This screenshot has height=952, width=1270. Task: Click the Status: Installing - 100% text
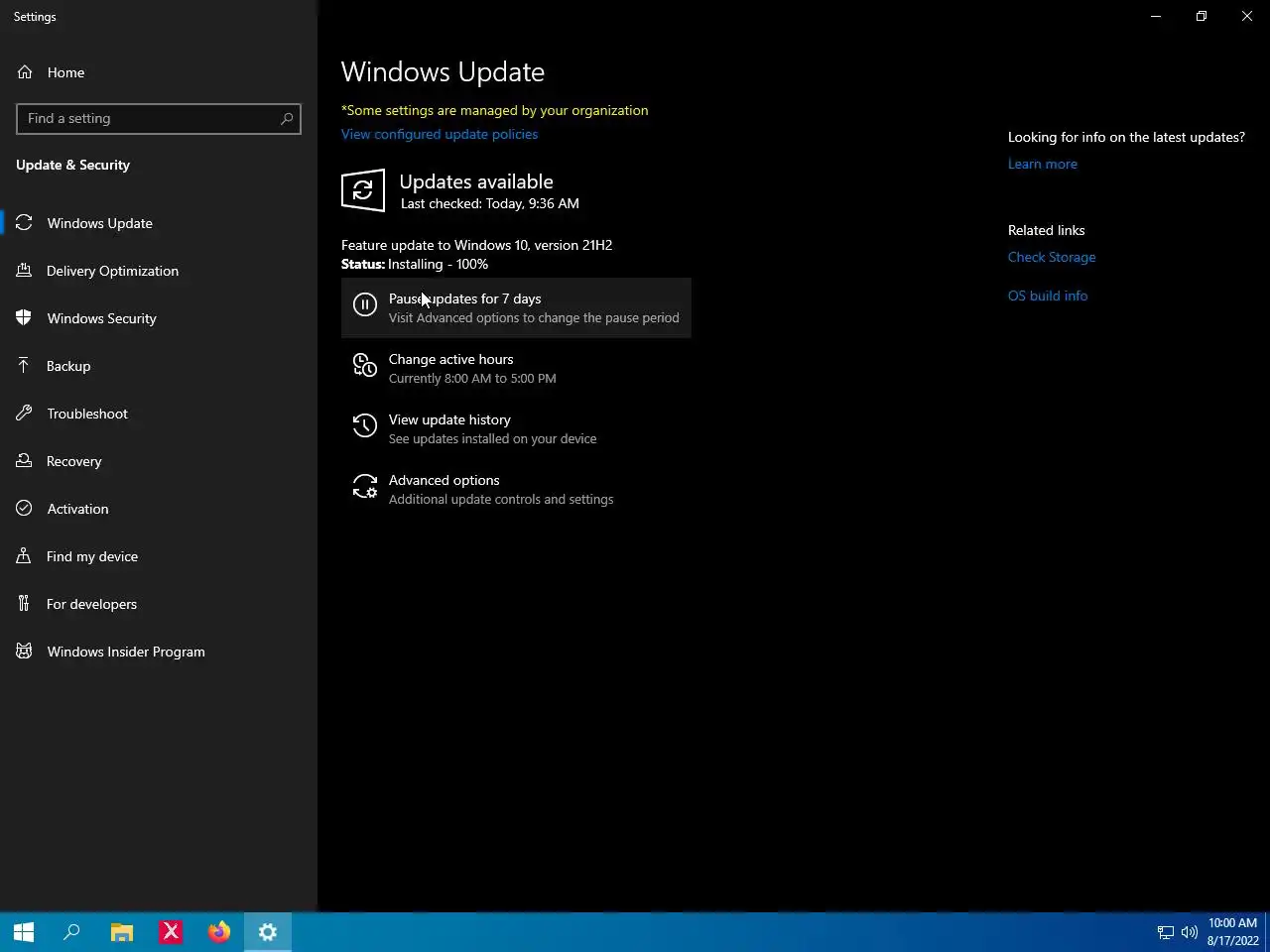point(415,264)
